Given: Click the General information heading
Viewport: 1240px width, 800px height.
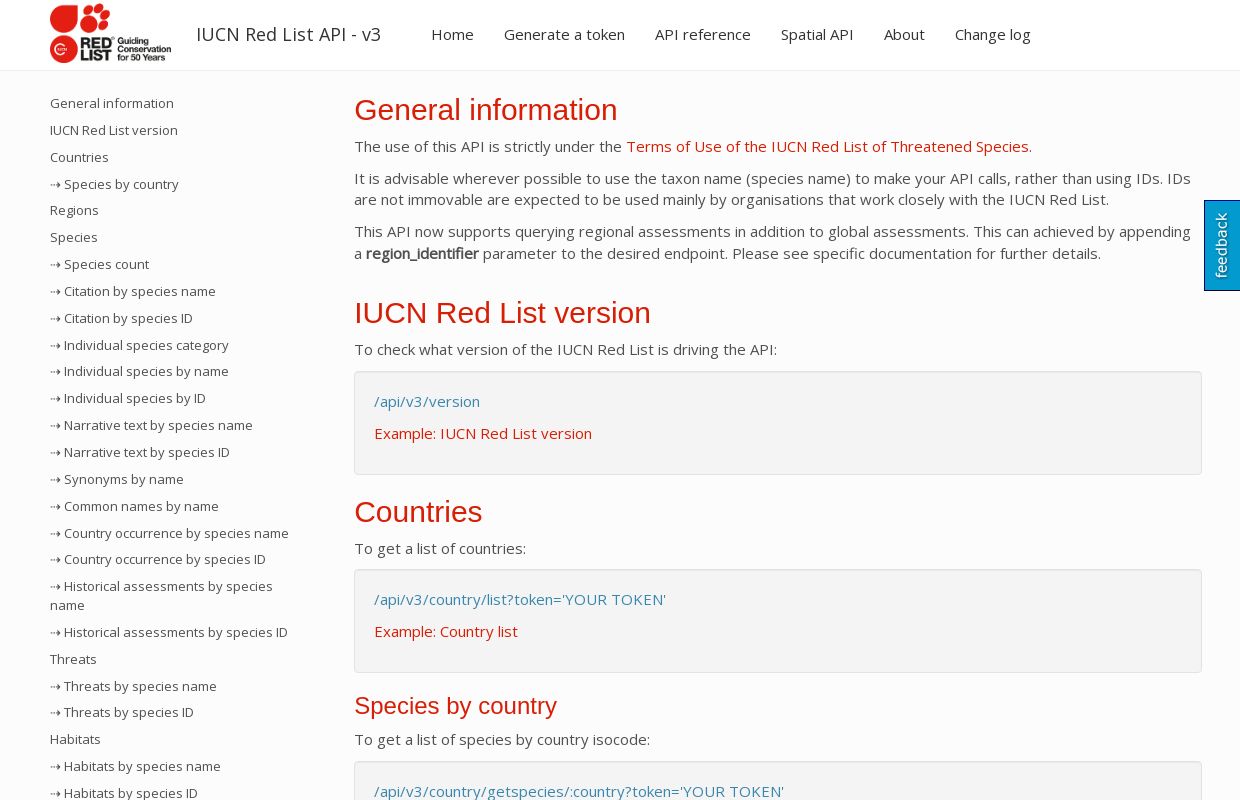Looking at the screenshot, I should pyautogui.click(x=486, y=110).
